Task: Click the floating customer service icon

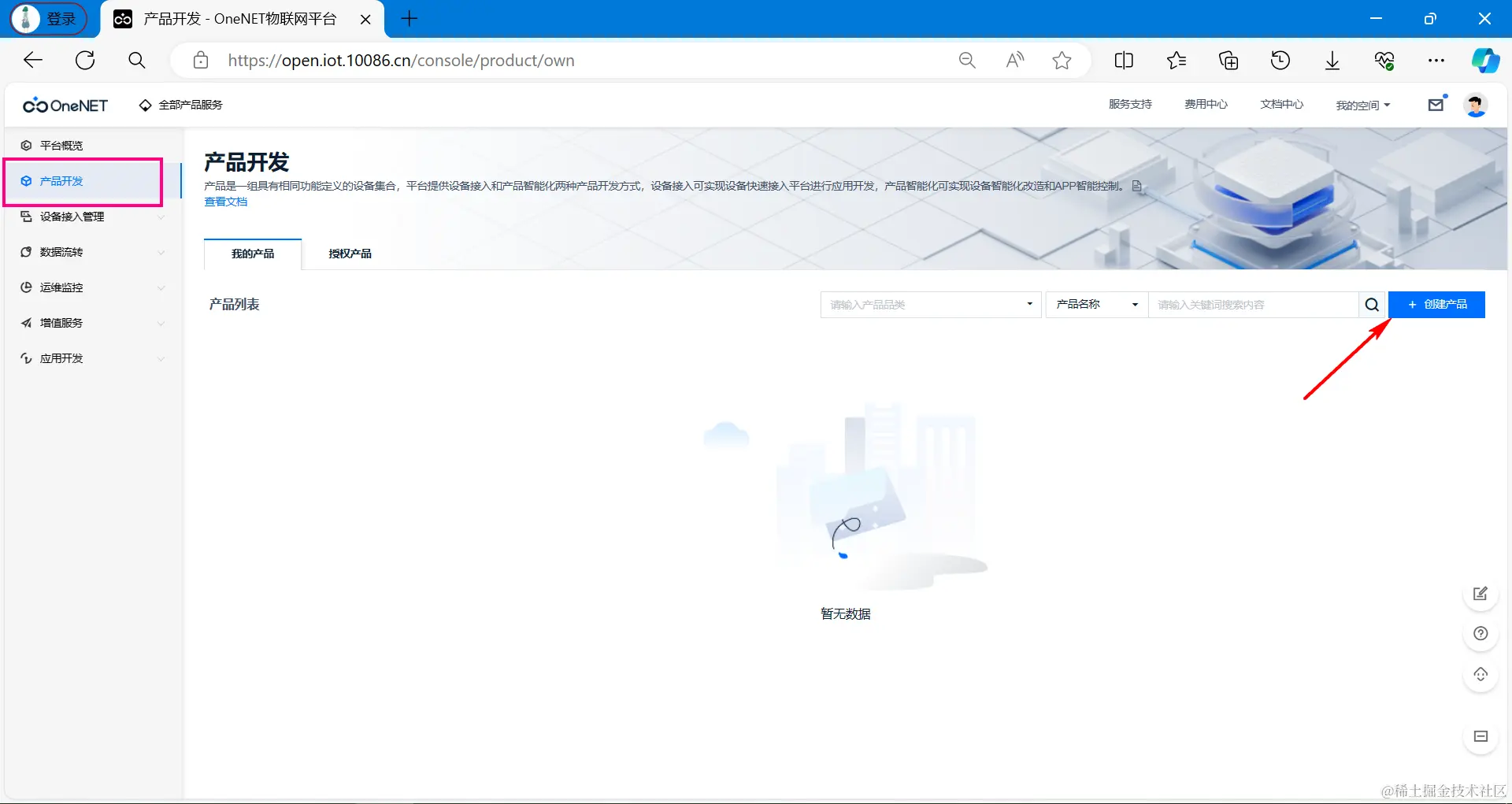Action: (1480, 674)
